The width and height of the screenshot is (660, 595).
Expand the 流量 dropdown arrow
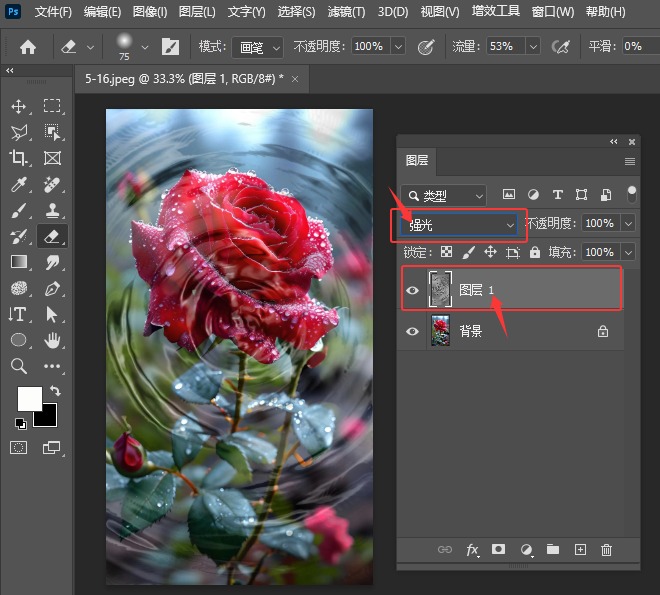[x=533, y=46]
